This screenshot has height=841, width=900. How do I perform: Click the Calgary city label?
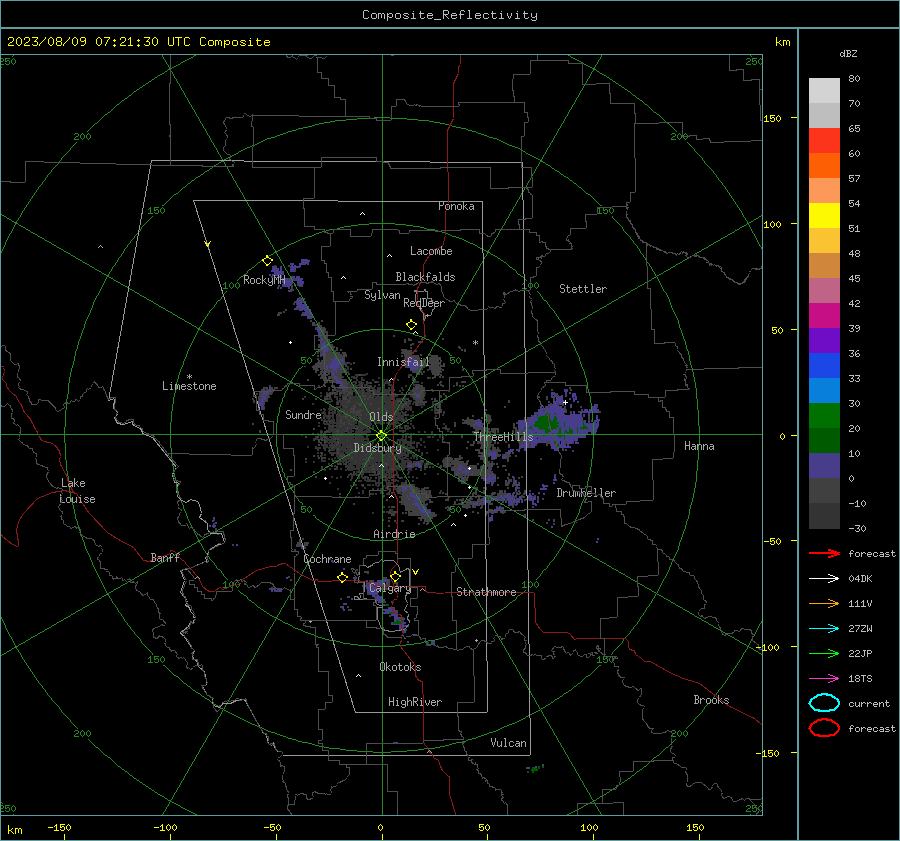390,588
